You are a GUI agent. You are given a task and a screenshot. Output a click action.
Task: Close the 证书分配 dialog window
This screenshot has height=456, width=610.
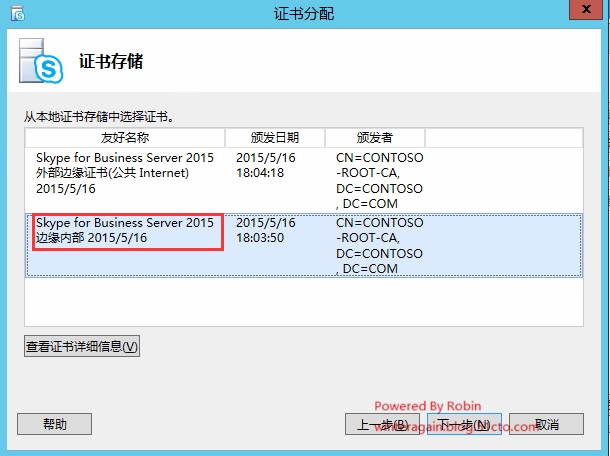[x=586, y=9]
